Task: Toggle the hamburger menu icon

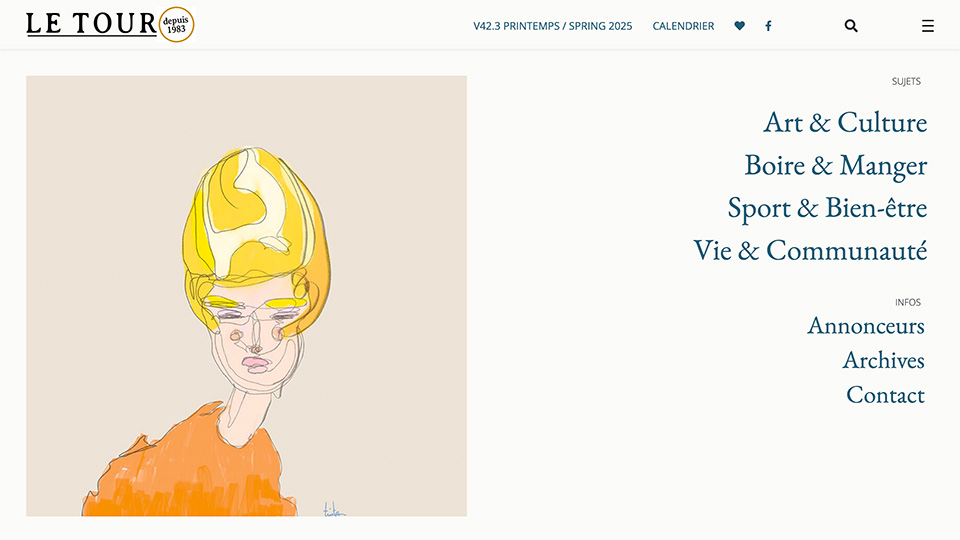Action: [x=928, y=26]
